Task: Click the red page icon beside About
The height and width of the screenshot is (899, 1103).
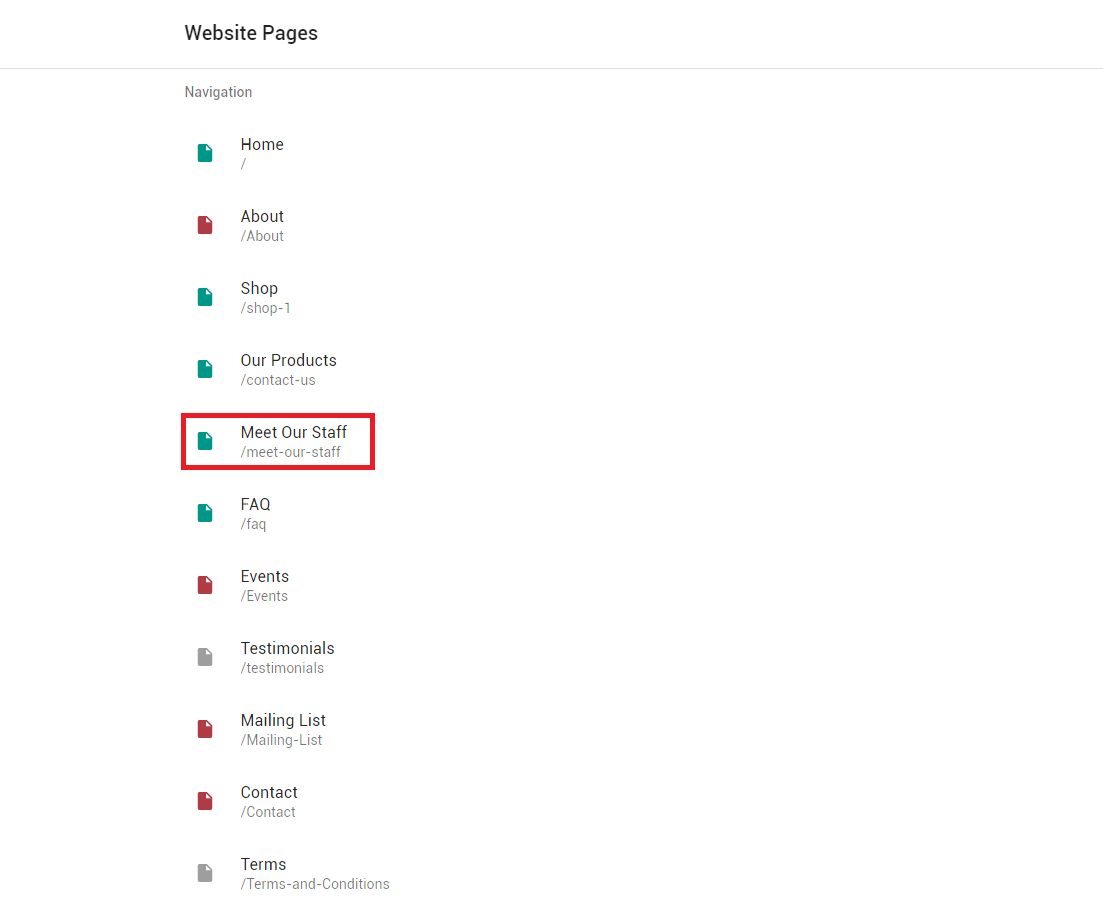Action: [205, 225]
